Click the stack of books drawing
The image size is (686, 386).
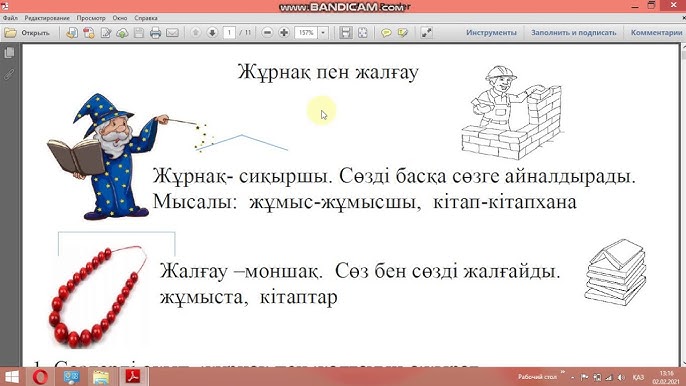[x=616, y=272]
